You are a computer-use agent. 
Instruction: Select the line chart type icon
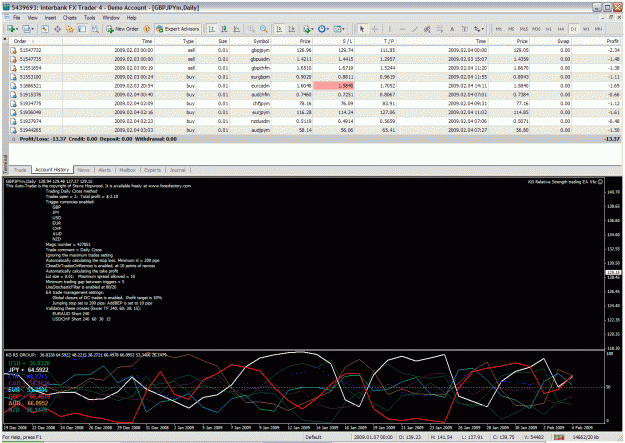pos(237,29)
